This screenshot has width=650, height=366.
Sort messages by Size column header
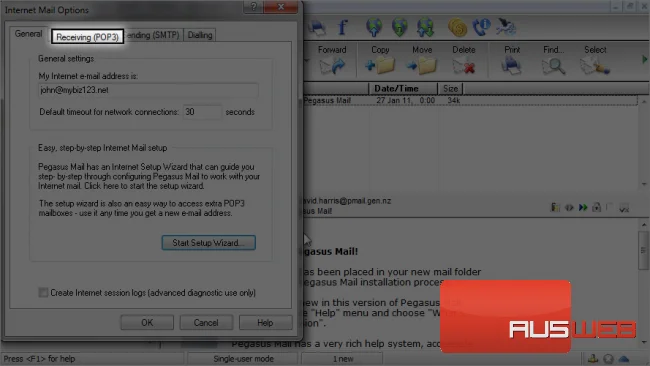coord(450,88)
